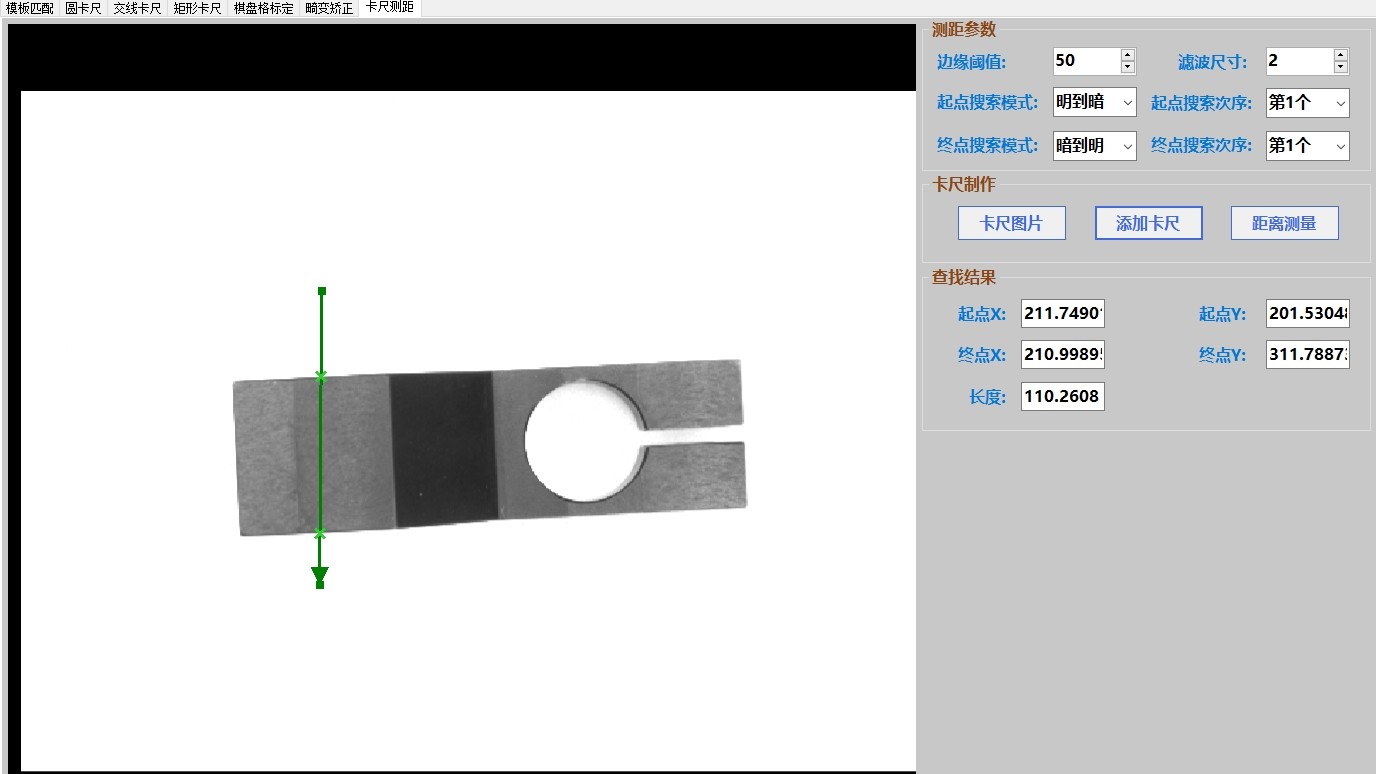The height and width of the screenshot is (774, 1376).
Task: Decrease 滤波尺寸 with down arrow
Action: coord(1341,67)
